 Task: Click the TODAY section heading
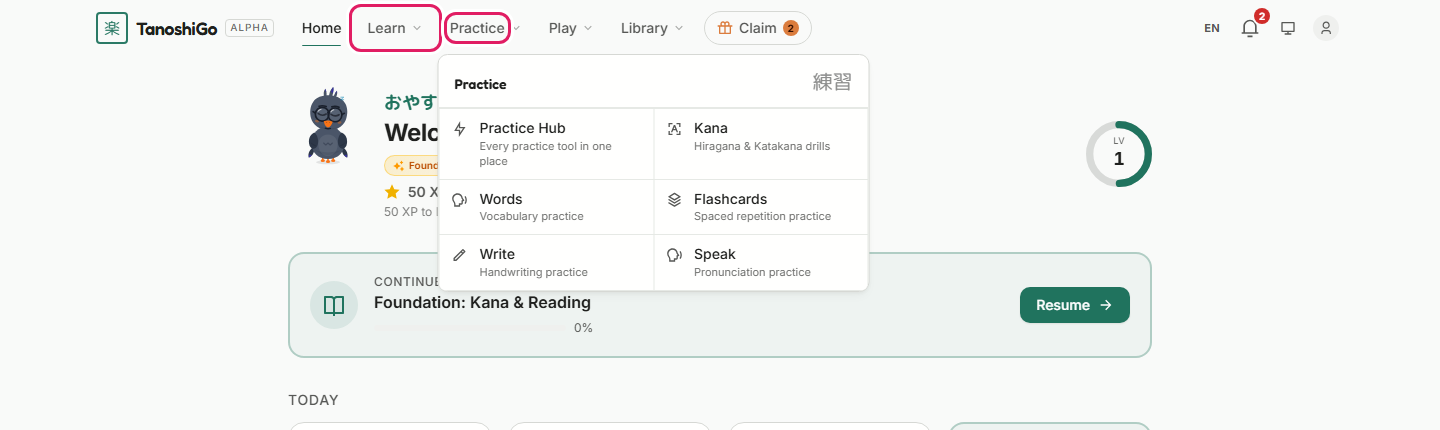(x=314, y=400)
